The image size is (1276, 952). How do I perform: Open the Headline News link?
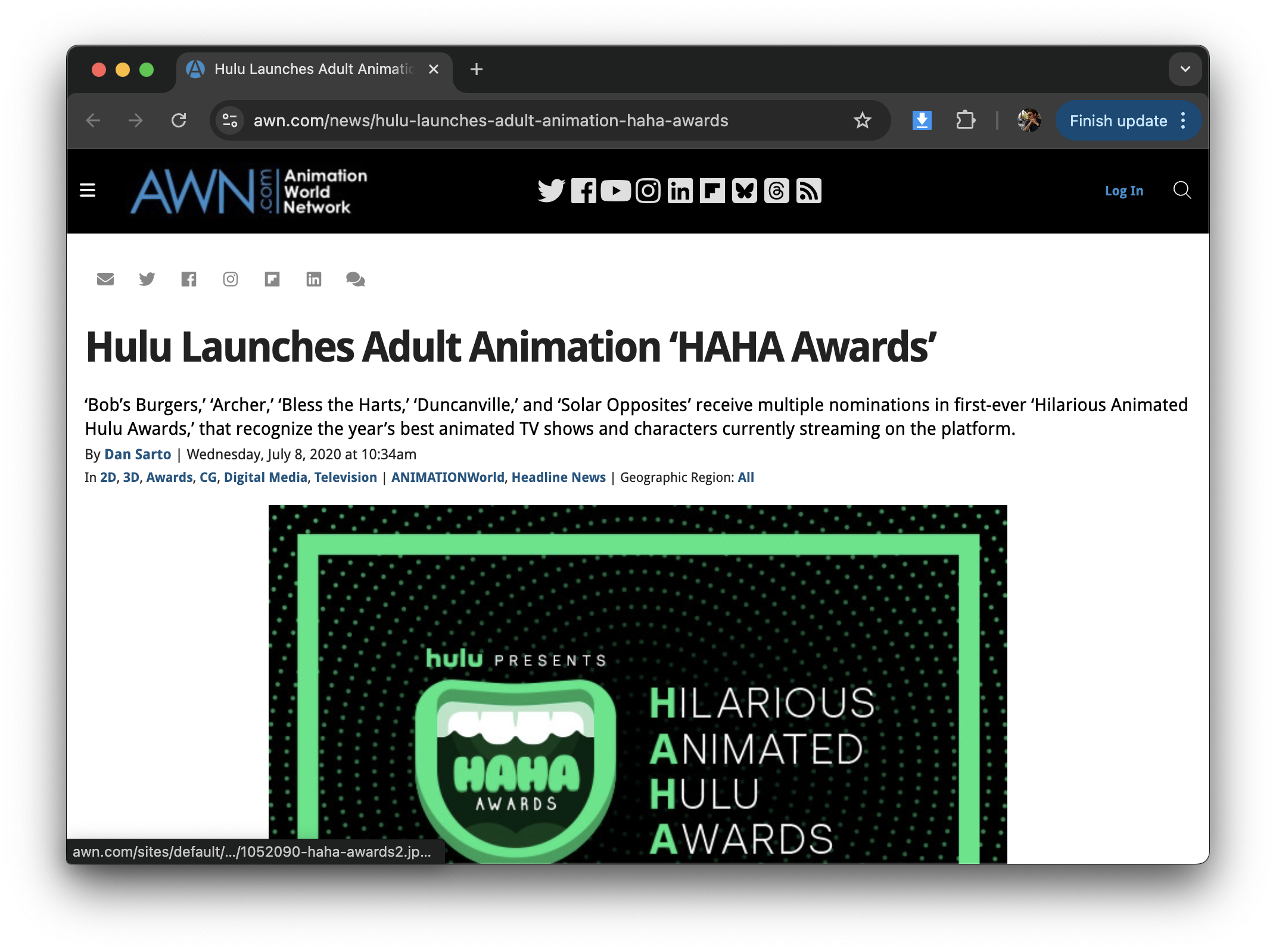[x=559, y=477]
